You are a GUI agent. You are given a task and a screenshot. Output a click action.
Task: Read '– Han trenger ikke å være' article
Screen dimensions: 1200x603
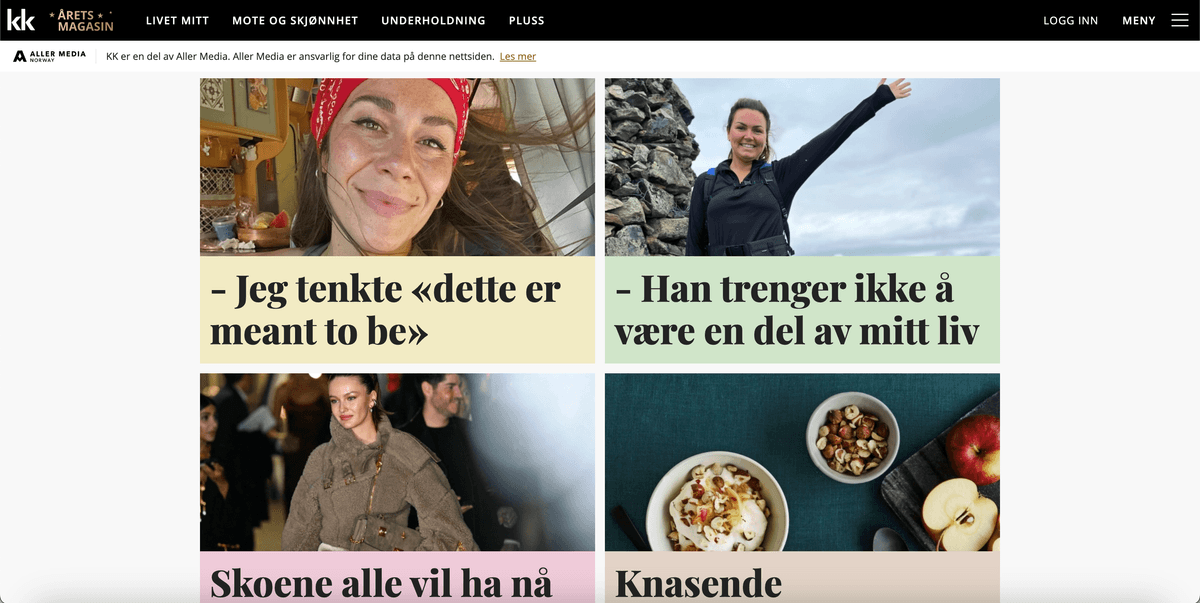(x=797, y=310)
